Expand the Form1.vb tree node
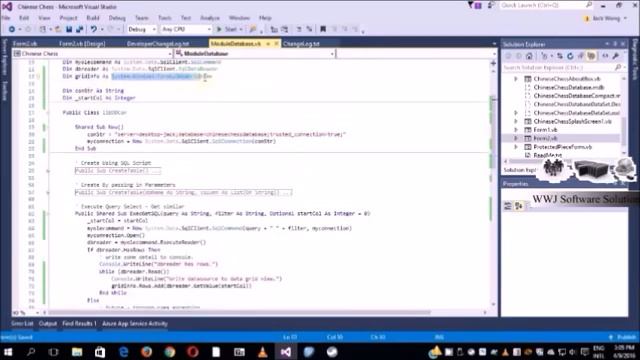 click(516, 129)
